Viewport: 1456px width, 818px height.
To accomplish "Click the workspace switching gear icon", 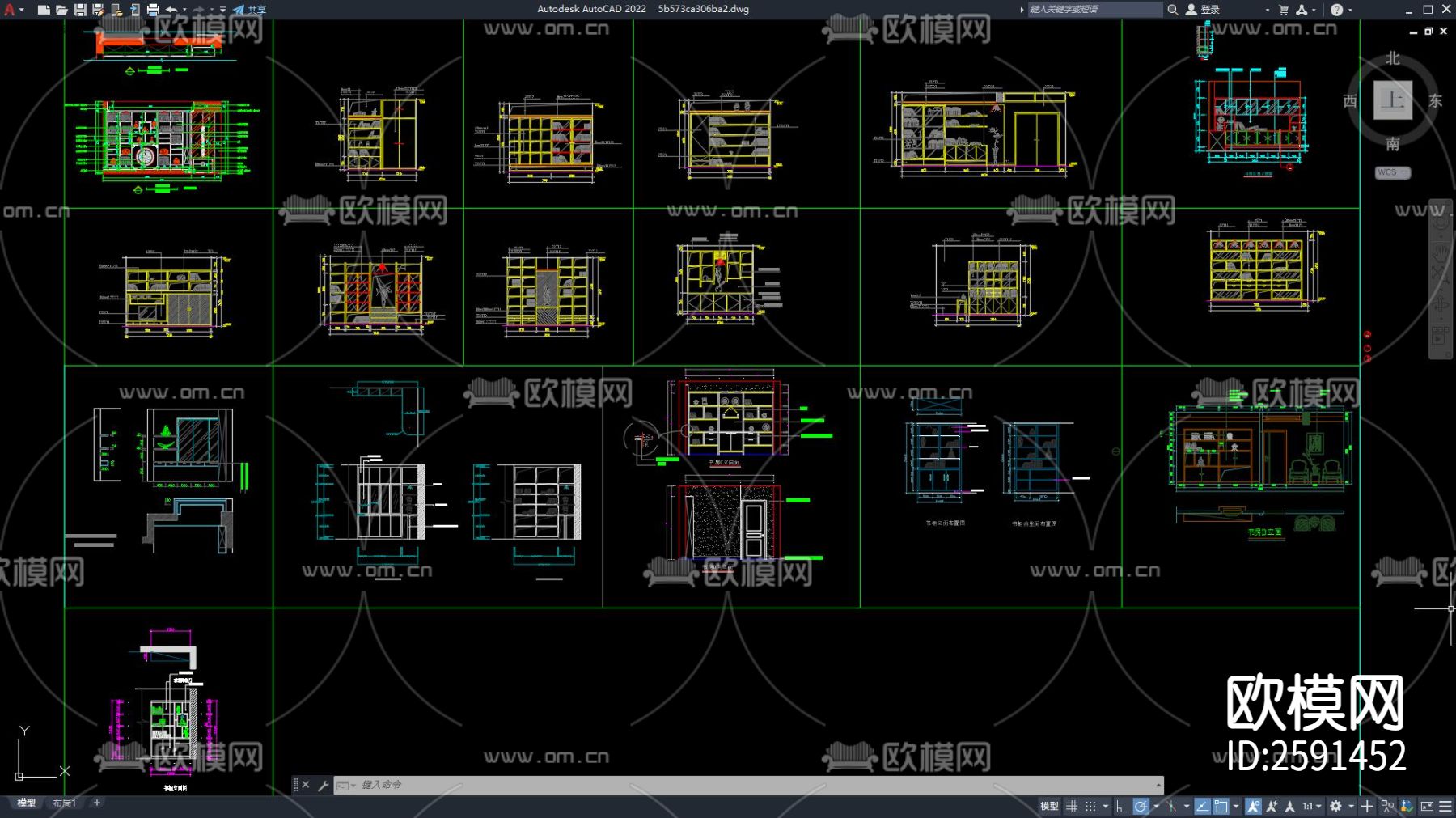I will (1335, 806).
